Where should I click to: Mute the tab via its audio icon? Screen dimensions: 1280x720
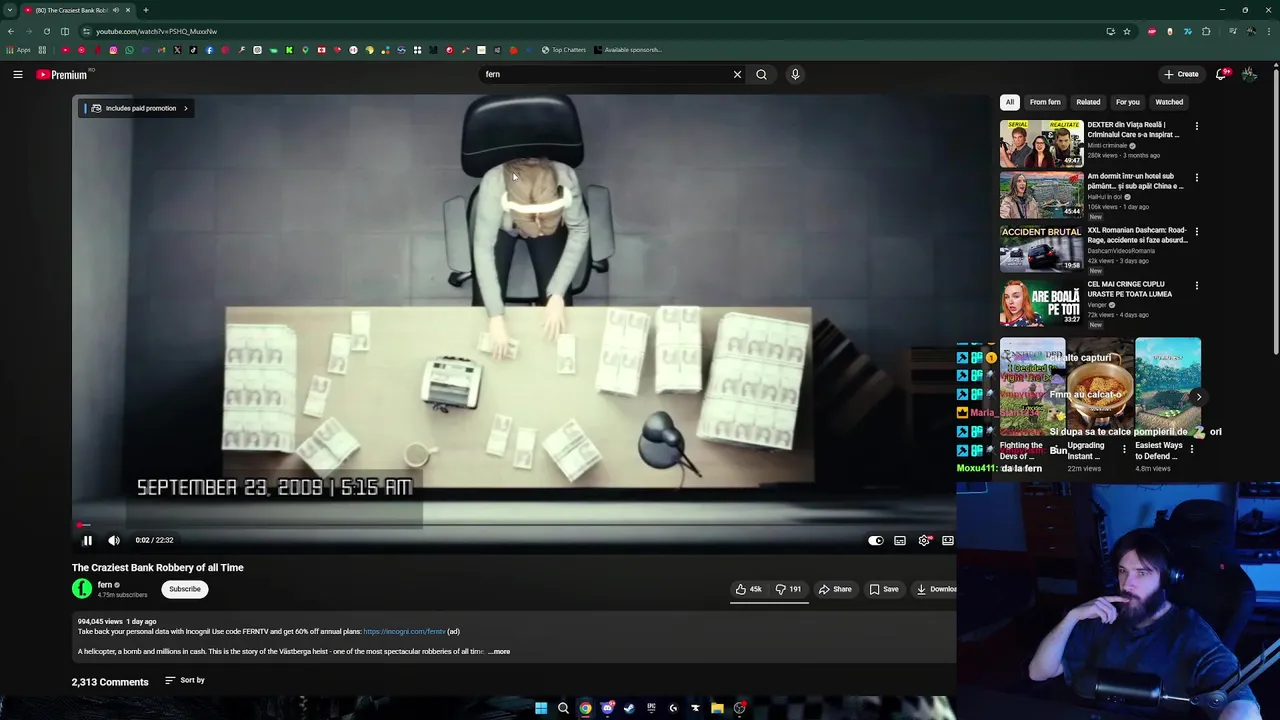point(116,10)
